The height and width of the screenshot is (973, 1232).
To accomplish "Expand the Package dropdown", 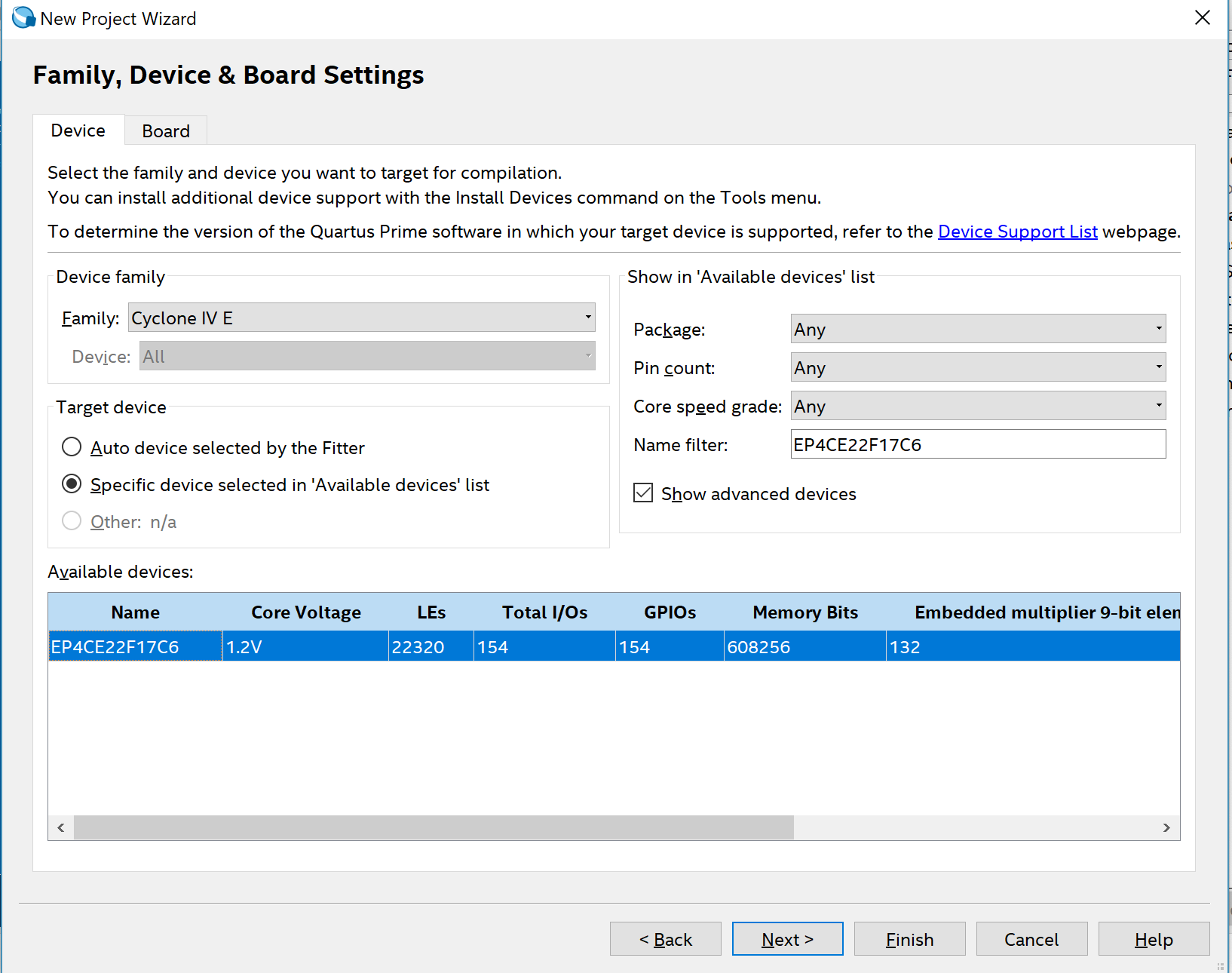I will click(x=978, y=329).
